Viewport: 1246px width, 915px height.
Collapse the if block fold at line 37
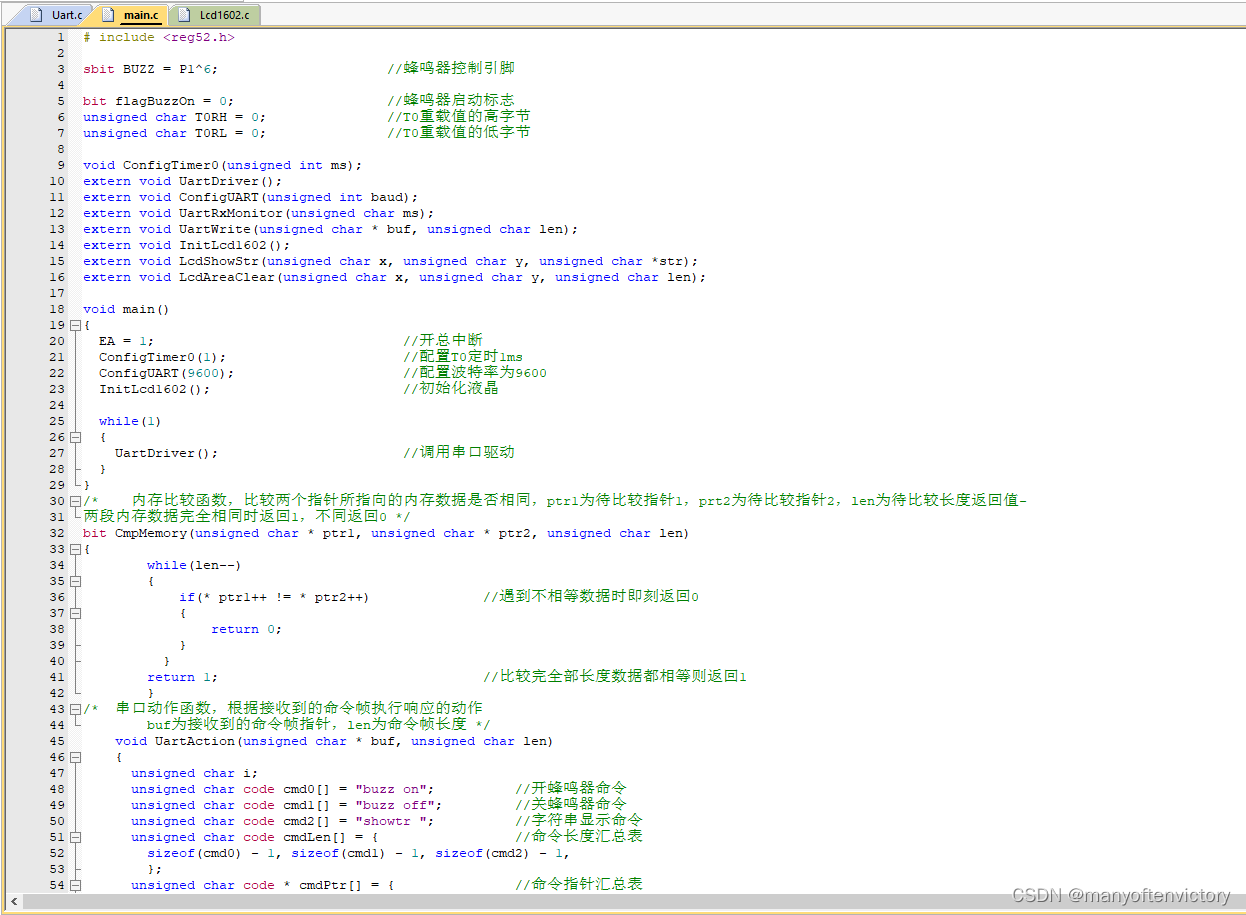pyautogui.click(x=74, y=613)
